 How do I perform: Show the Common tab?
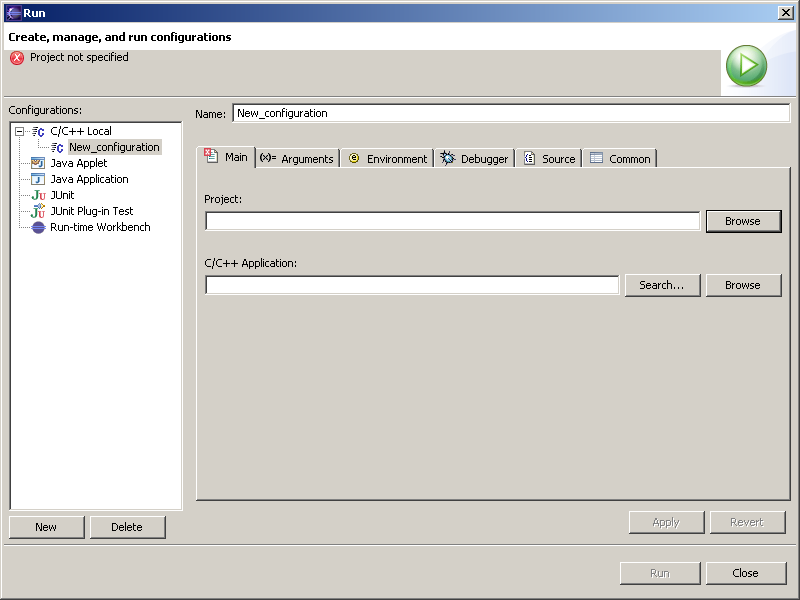(620, 158)
